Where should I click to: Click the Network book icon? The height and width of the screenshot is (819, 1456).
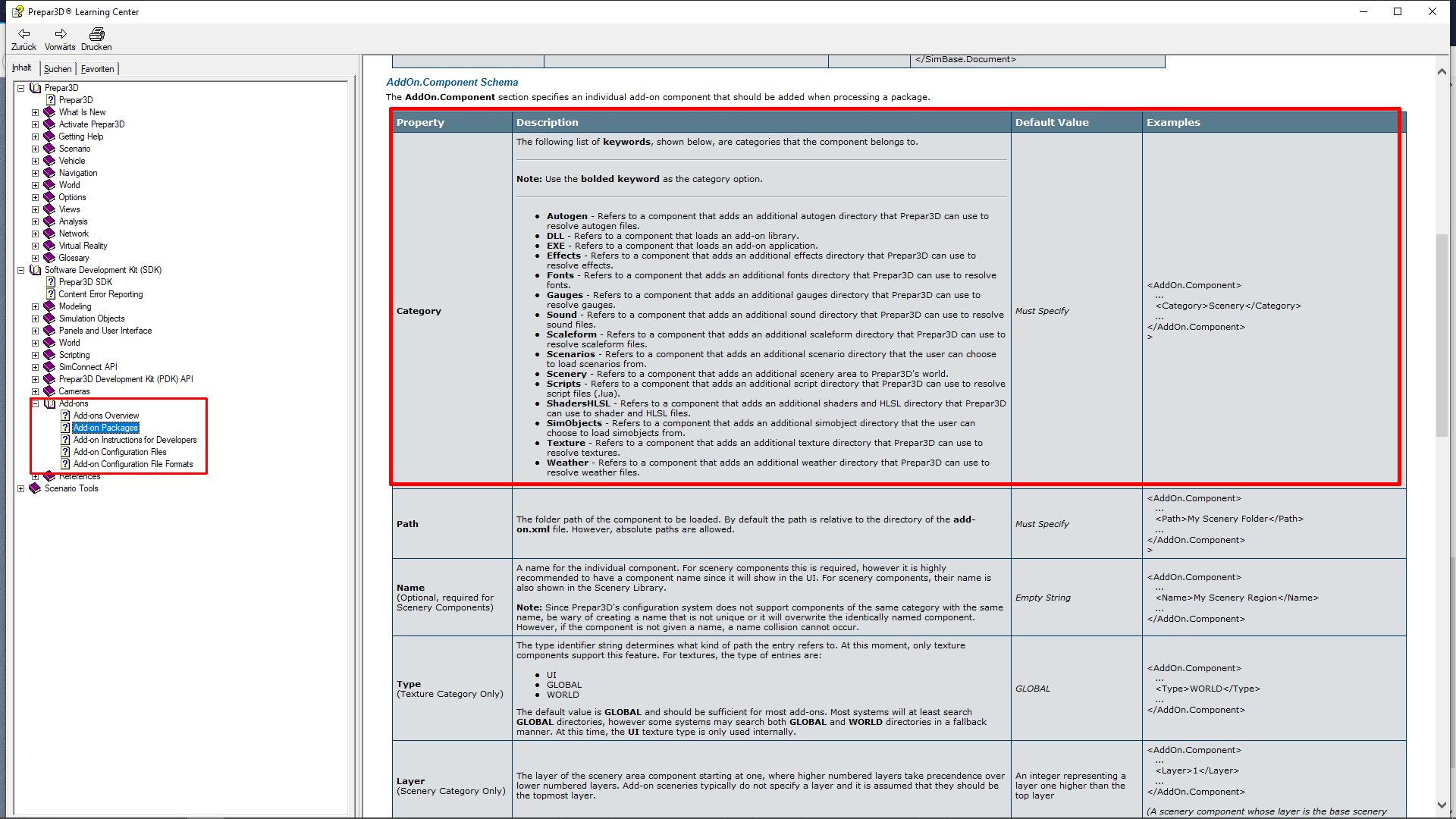coord(49,234)
